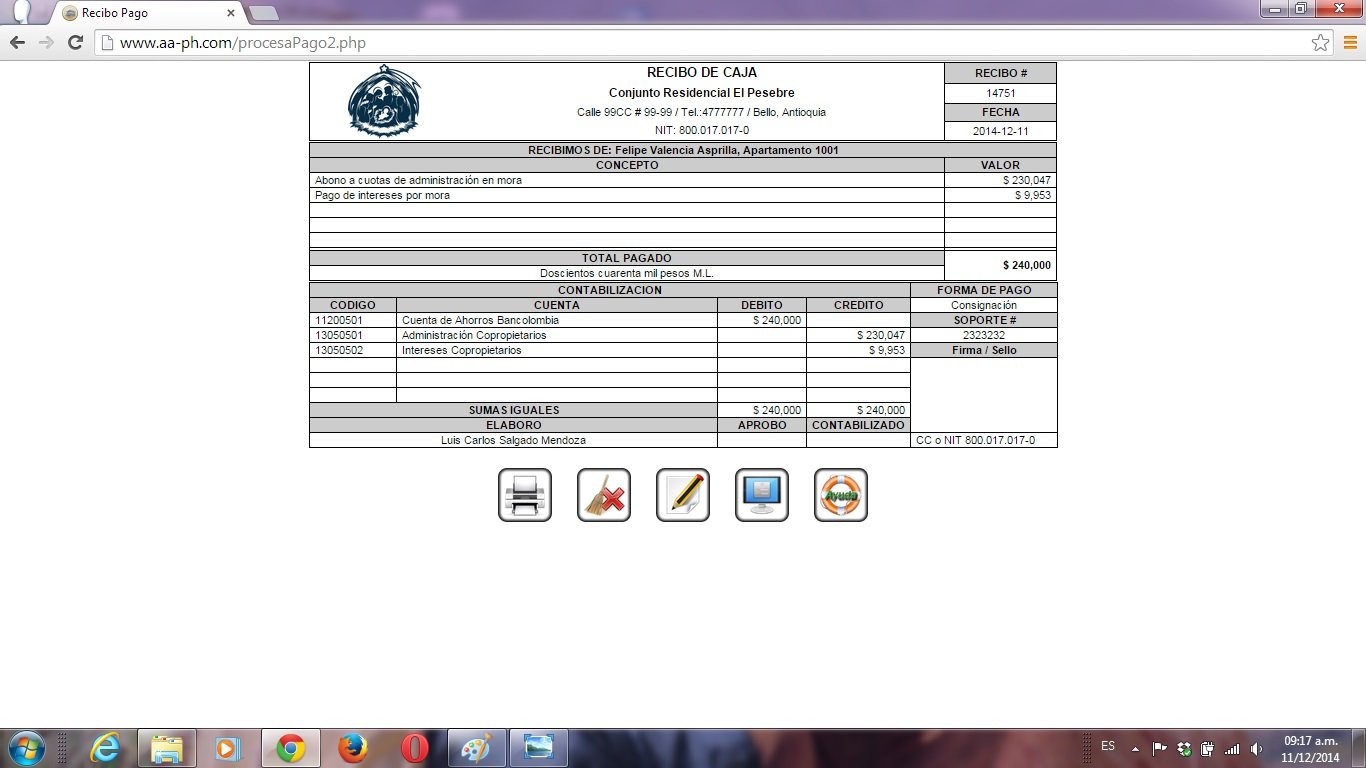Click the broom with red X icon
Viewport: 1366px width, 768px height.
[x=604, y=495]
